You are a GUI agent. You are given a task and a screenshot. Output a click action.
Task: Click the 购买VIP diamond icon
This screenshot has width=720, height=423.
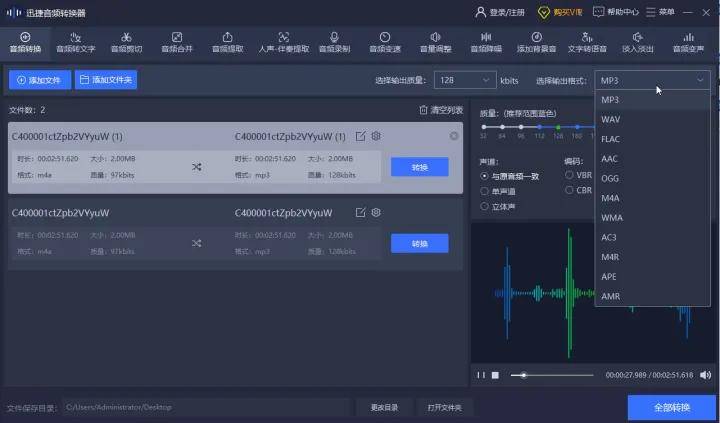(543, 12)
